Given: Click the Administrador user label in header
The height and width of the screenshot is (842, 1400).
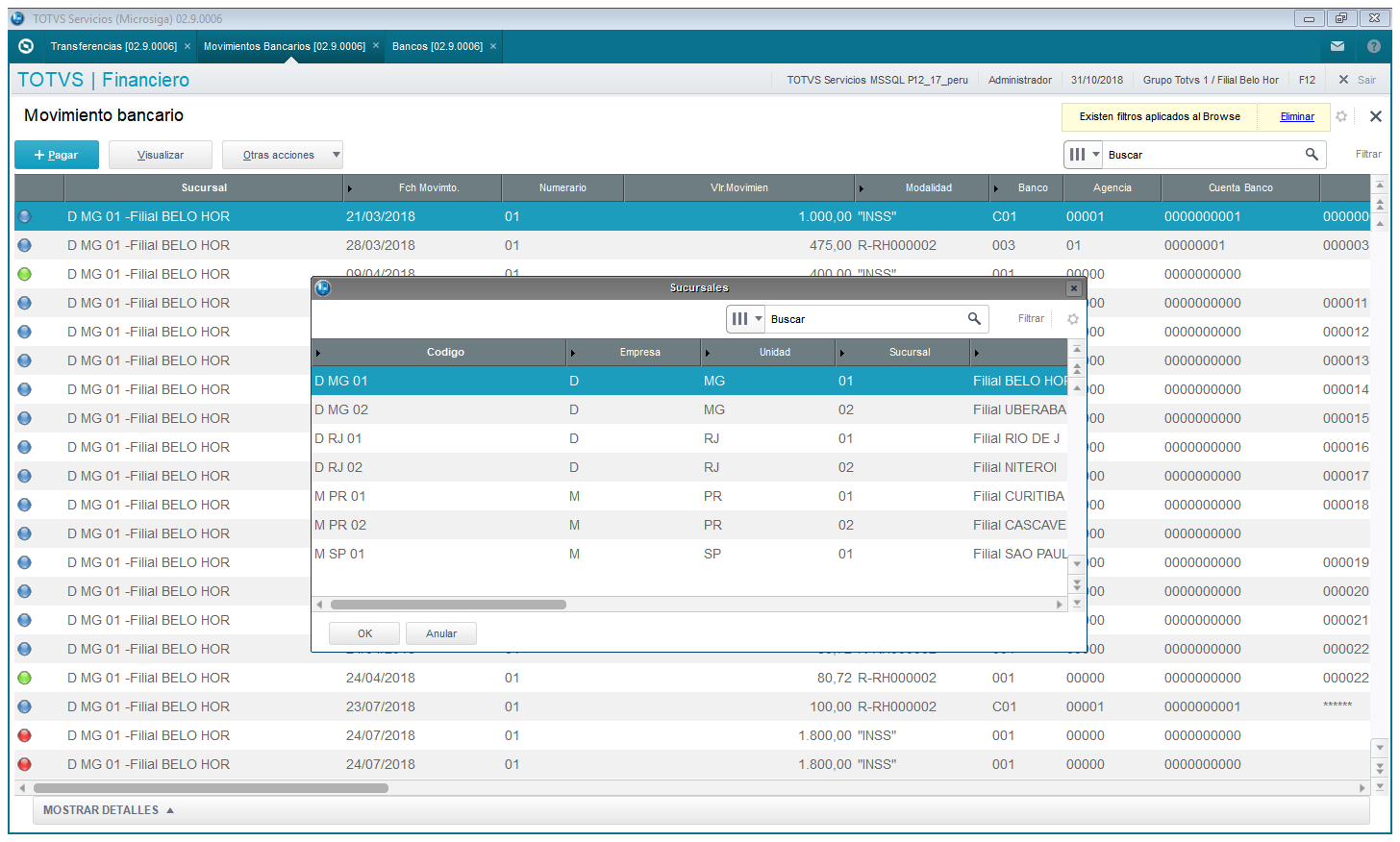Looking at the screenshot, I should (1020, 80).
